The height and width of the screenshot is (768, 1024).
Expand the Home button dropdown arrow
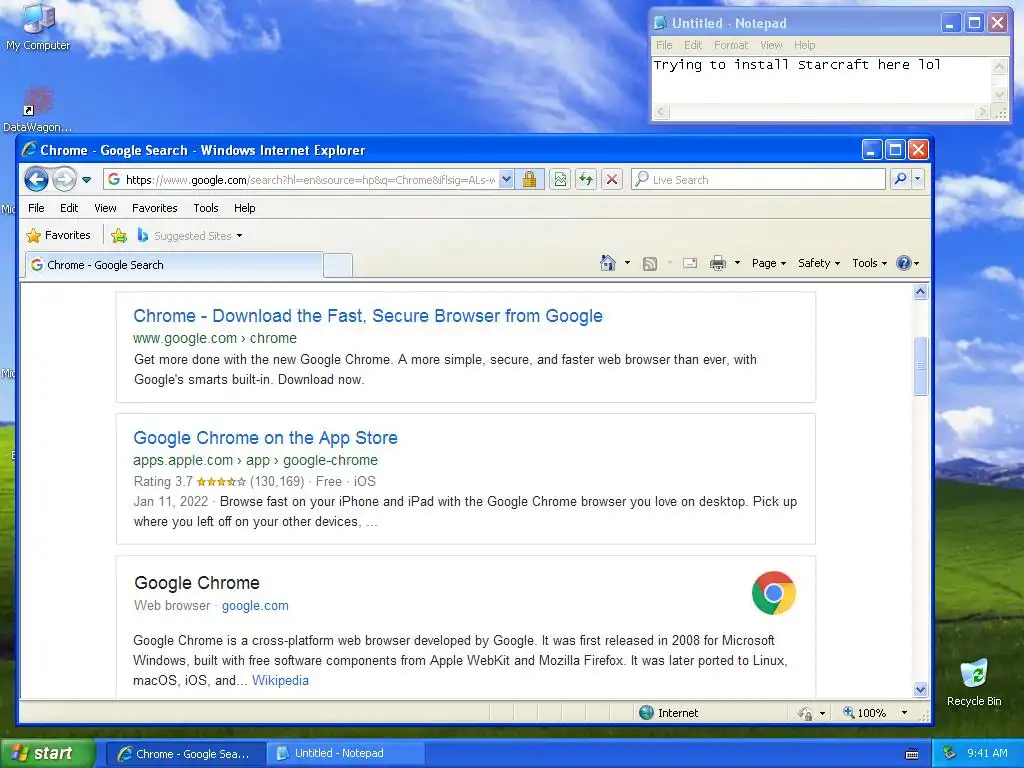[x=628, y=263]
